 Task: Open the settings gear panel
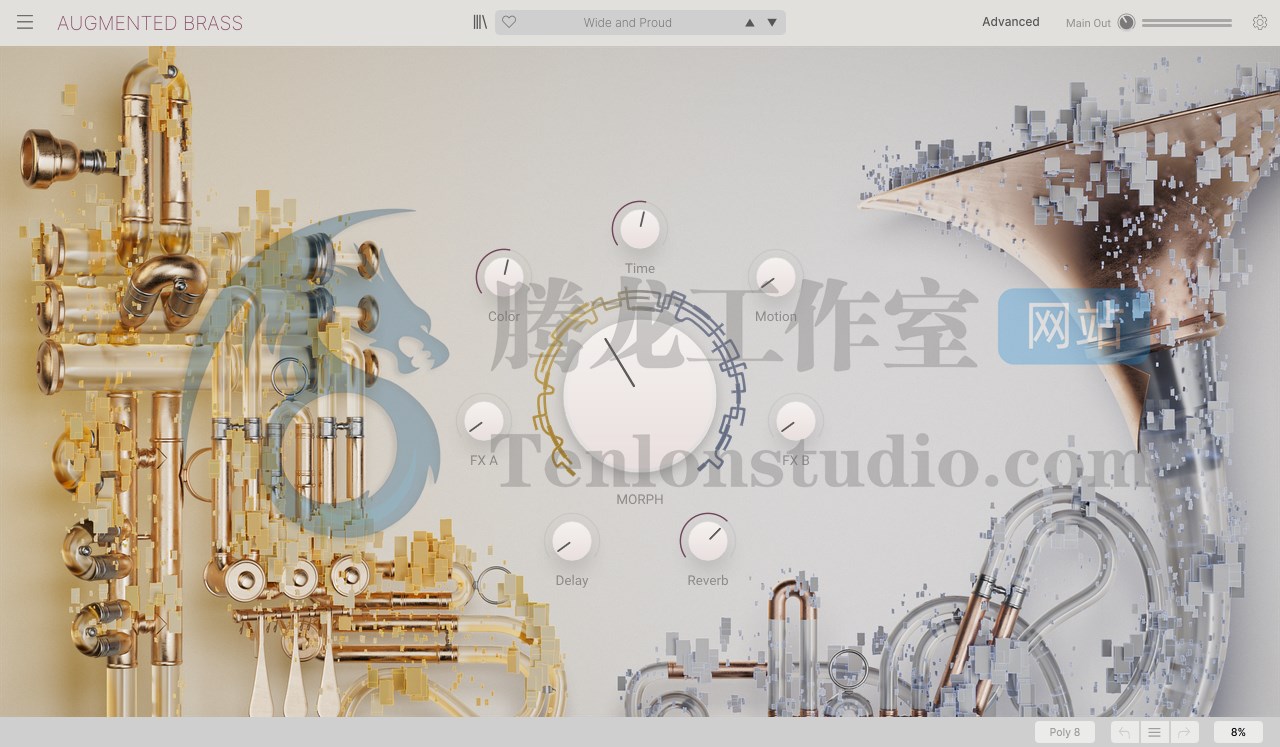coord(1260,22)
